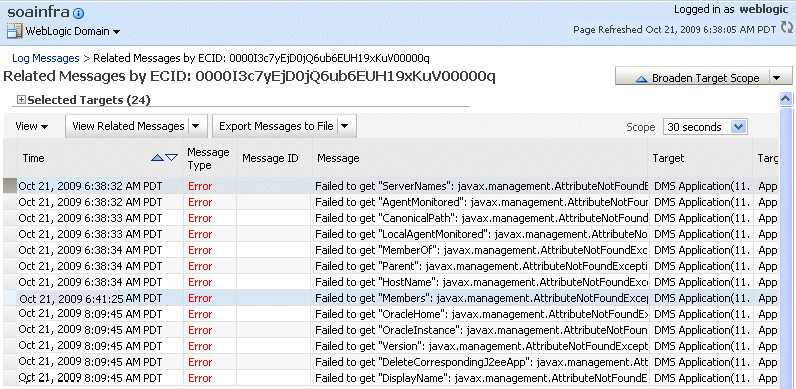Screen dimensions: 796x389
Task: Sort Time column descending with the down triangle
Action: [x=172, y=158]
